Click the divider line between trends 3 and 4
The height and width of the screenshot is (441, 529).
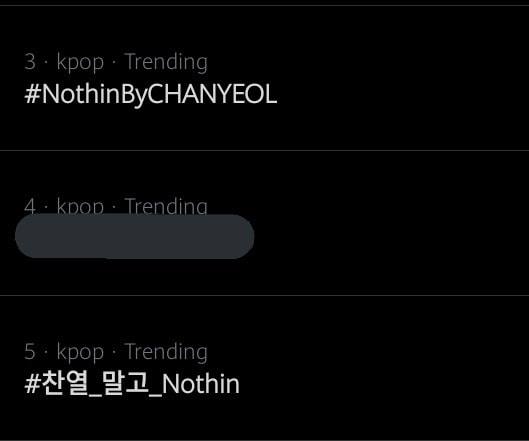[x=264, y=150]
